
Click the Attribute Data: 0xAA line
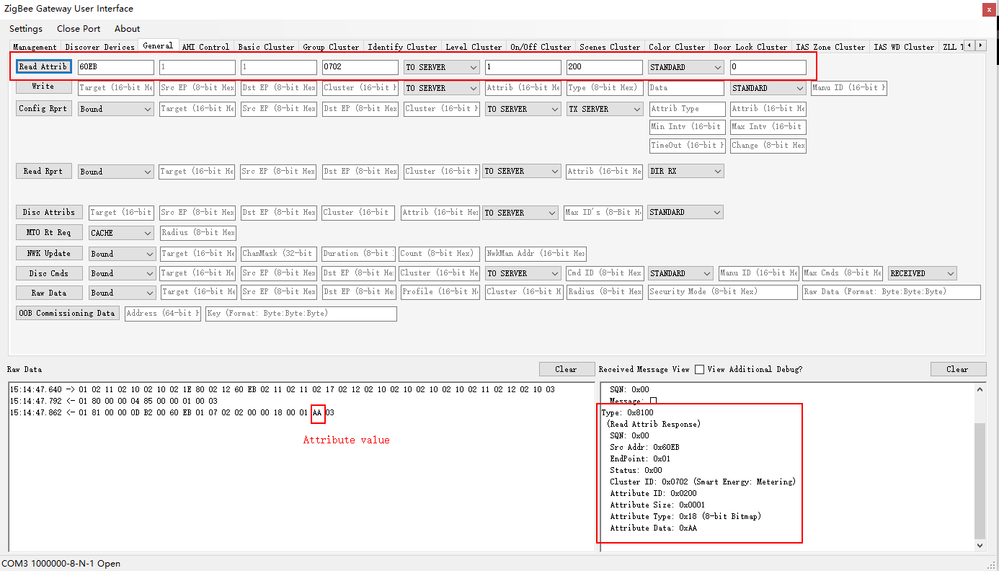[x=653, y=528]
